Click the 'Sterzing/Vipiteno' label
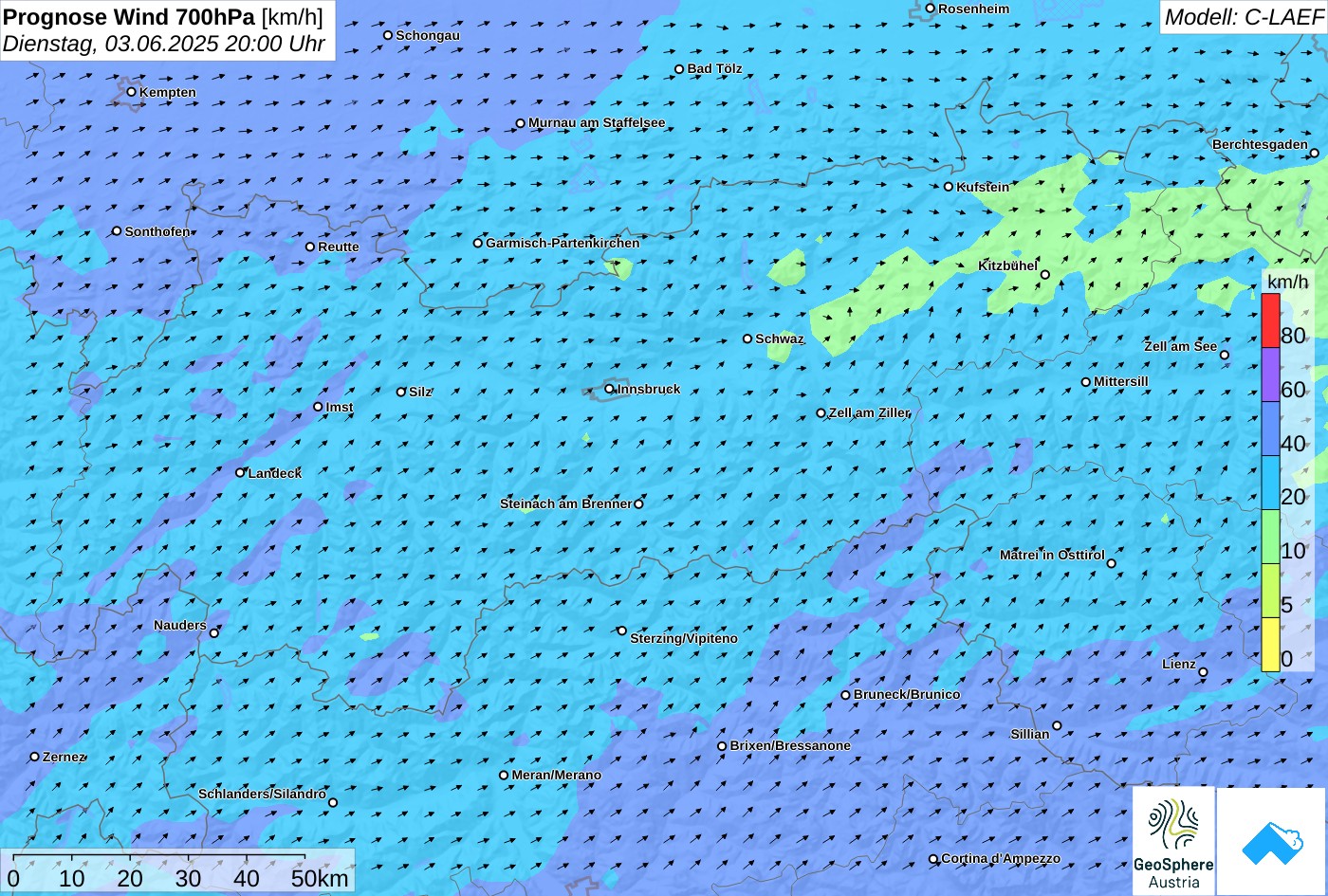This screenshot has width=1328, height=896. [684, 638]
